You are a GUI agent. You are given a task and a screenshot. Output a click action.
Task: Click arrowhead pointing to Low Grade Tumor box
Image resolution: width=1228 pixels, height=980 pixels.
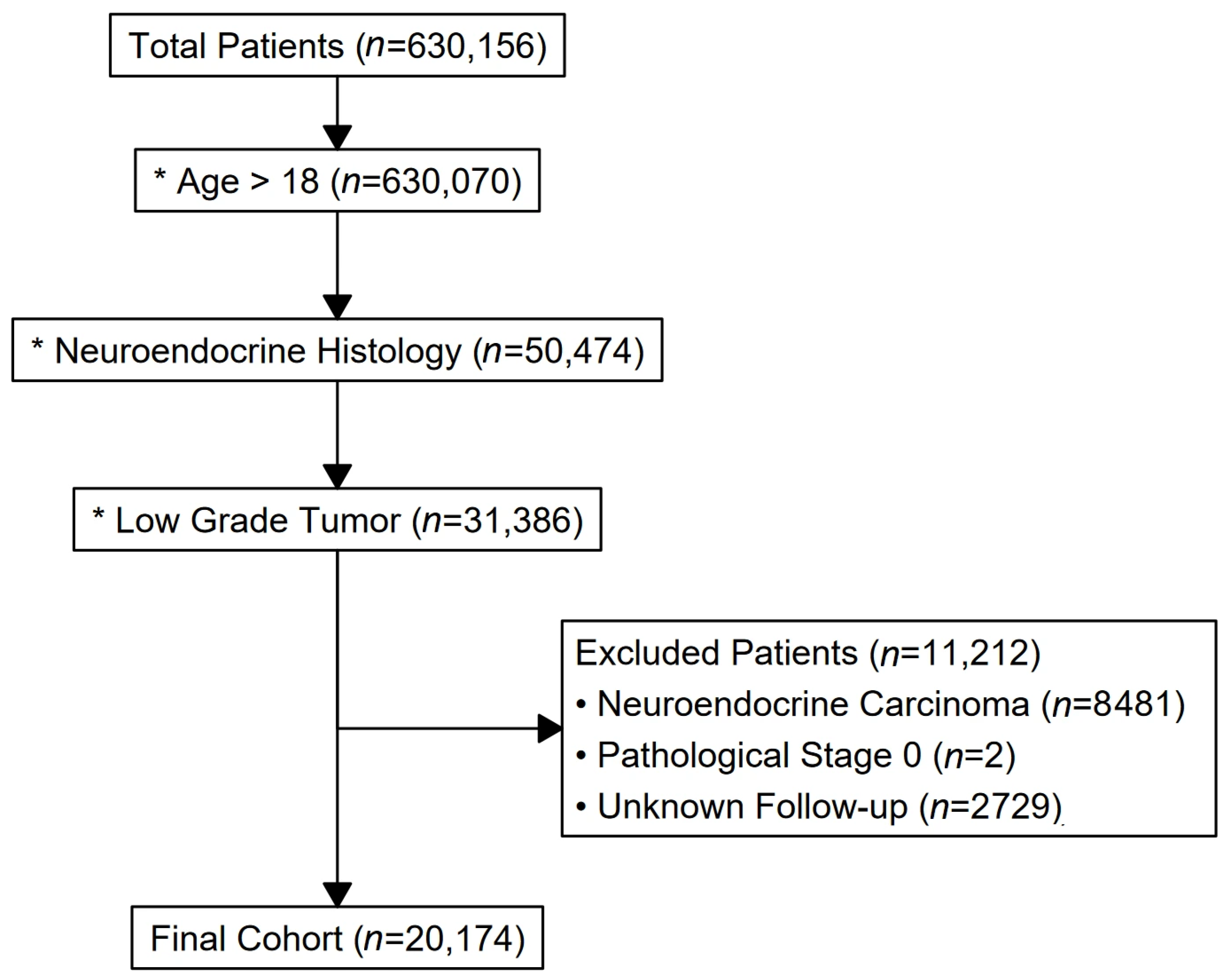[x=337, y=476]
